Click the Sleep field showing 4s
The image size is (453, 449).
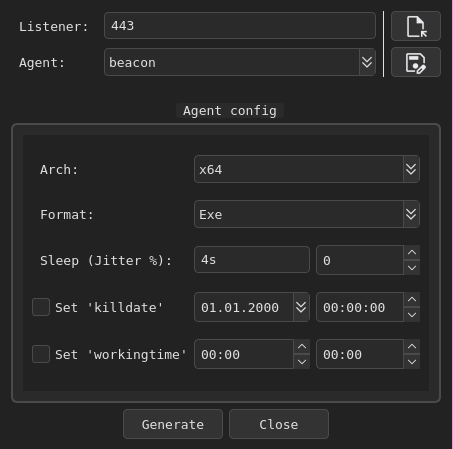coord(252,260)
